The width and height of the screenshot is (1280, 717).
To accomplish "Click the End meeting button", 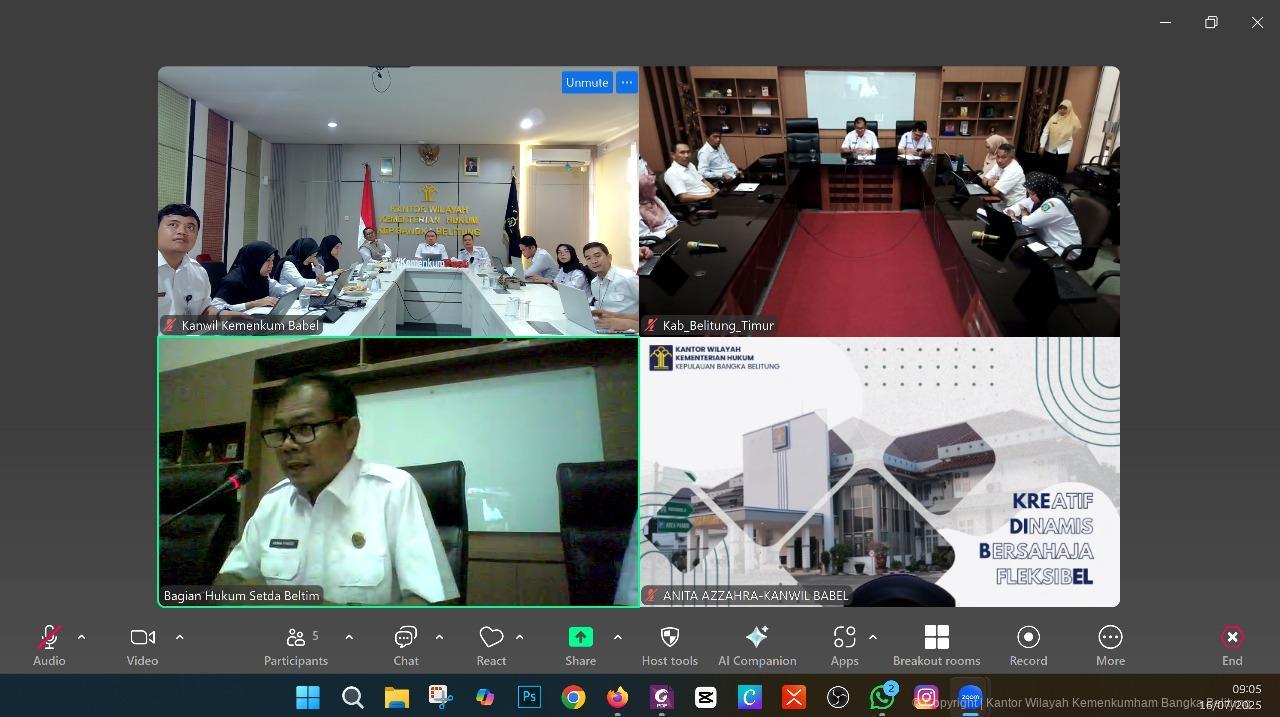I will (x=1232, y=638).
